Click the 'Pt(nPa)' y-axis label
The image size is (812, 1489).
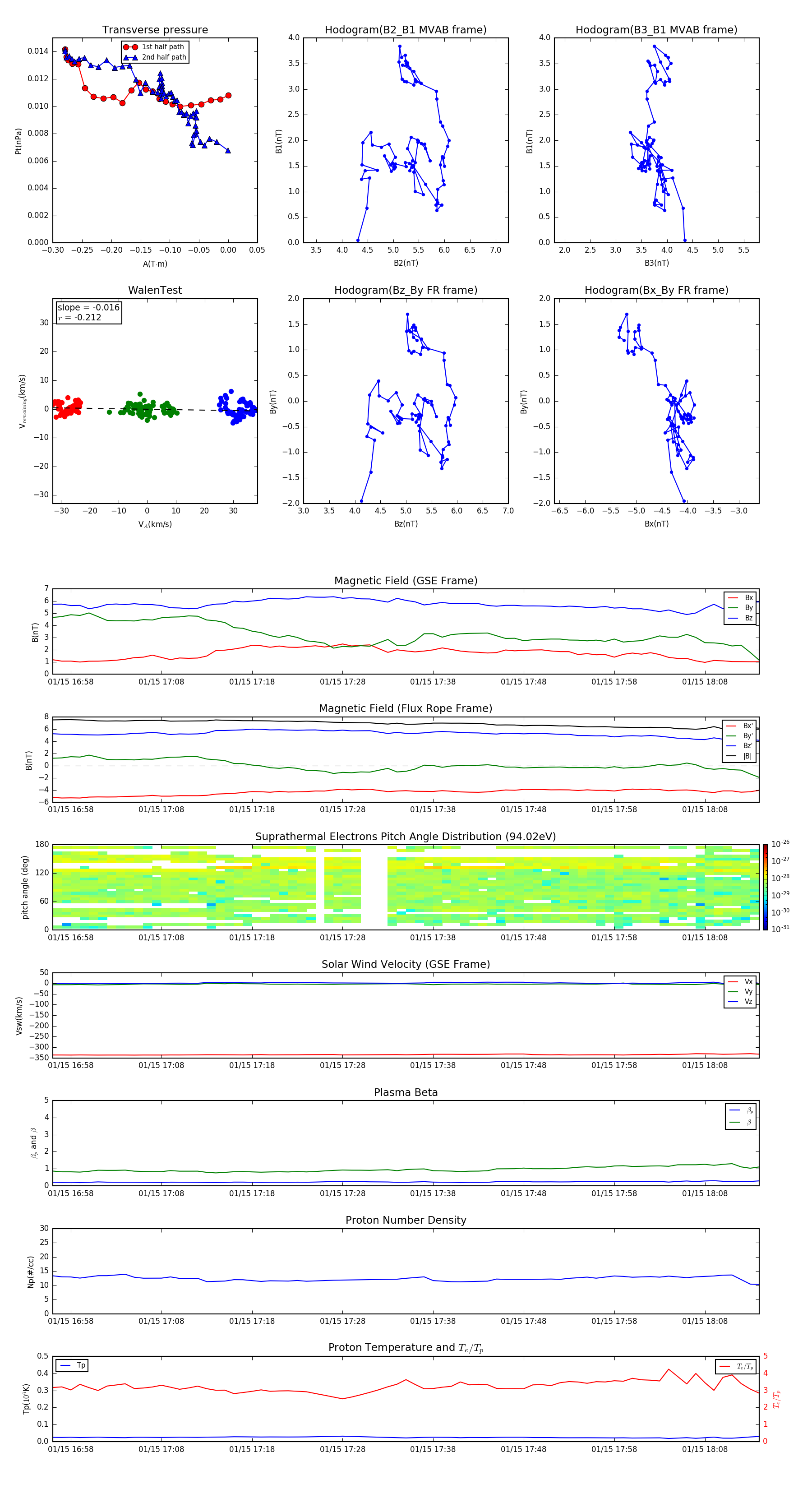[x=18, y=141]
